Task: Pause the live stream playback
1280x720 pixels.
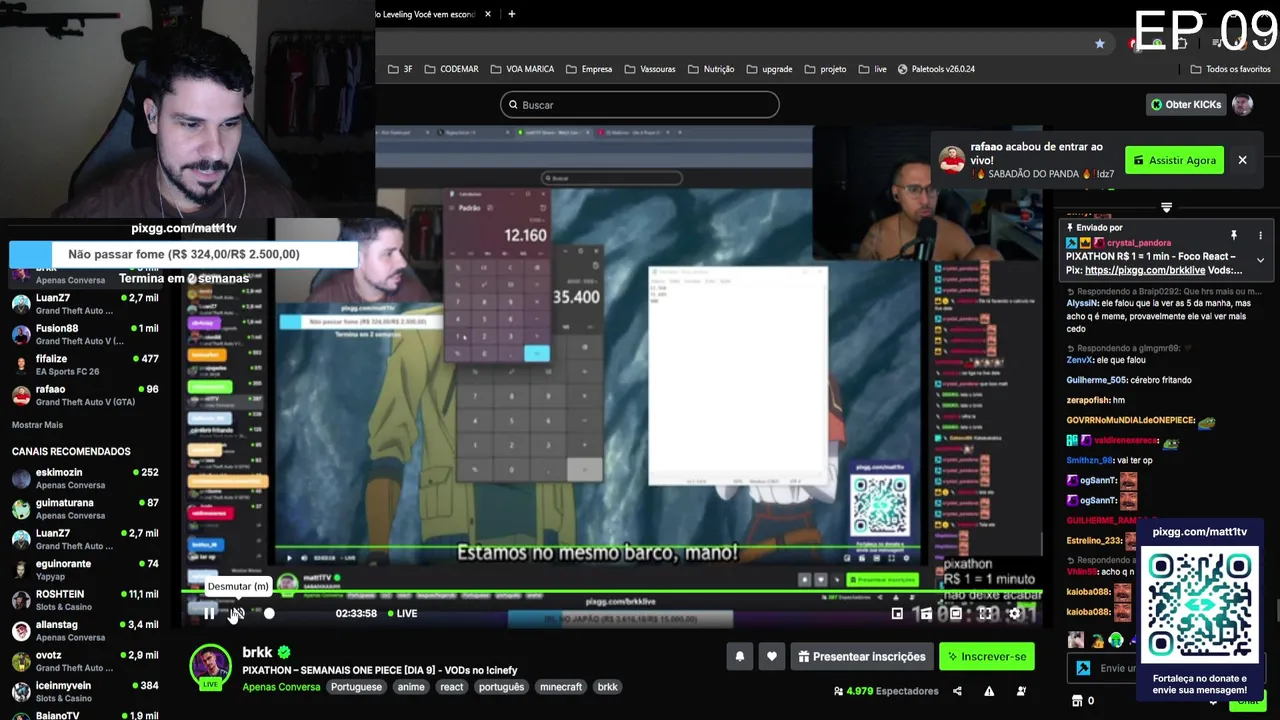Action: coord(209,613)
